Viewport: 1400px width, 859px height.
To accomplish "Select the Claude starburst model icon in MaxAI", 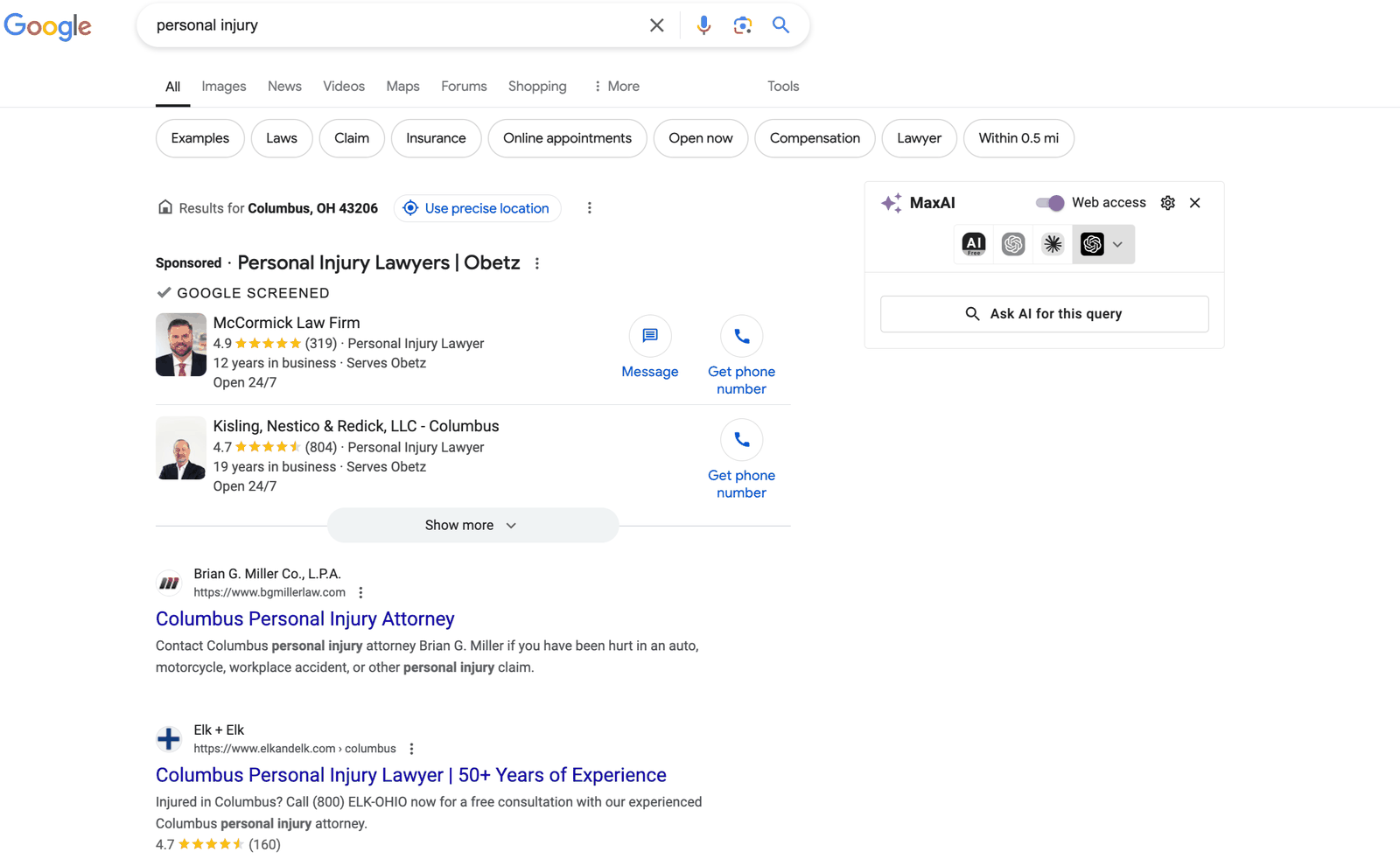I will [1053, 244].
